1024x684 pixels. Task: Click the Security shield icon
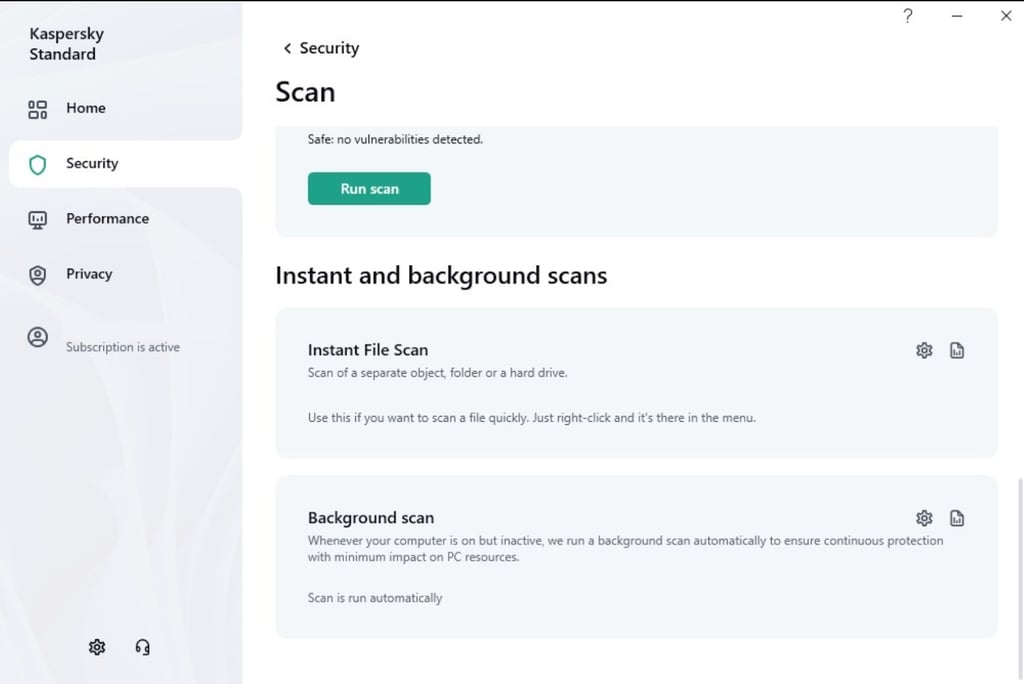click(x=38, y=165)
